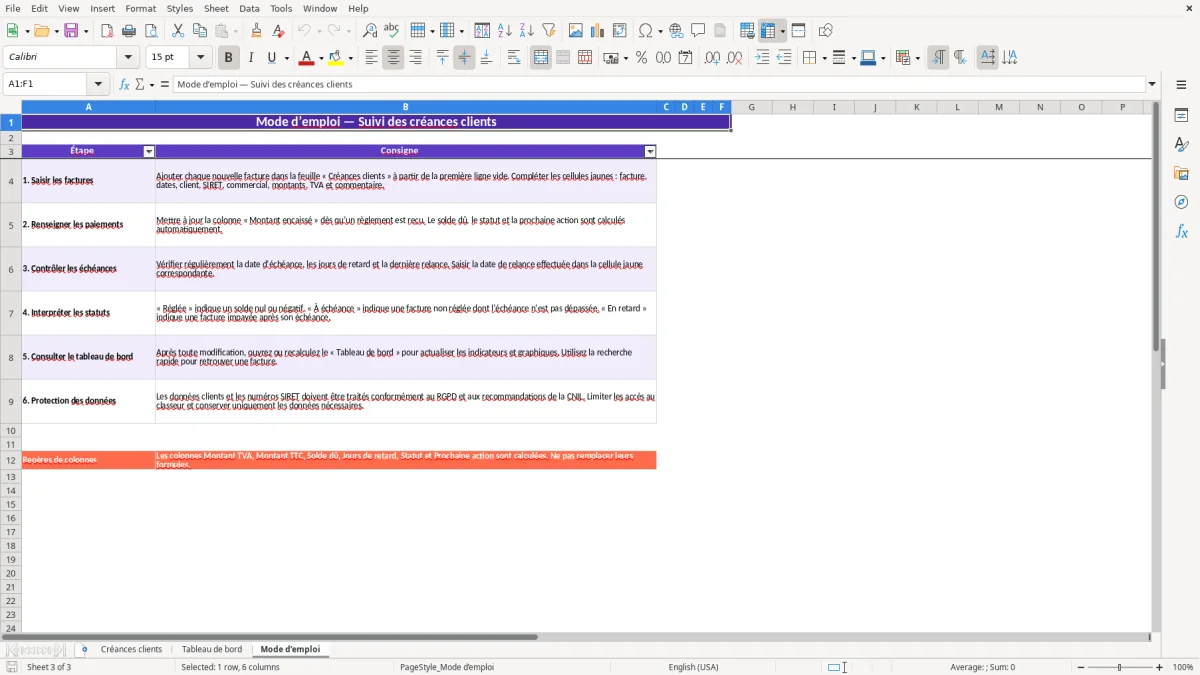Click the Print icon
Viewport: 1200px width, 675px height.
129,31
